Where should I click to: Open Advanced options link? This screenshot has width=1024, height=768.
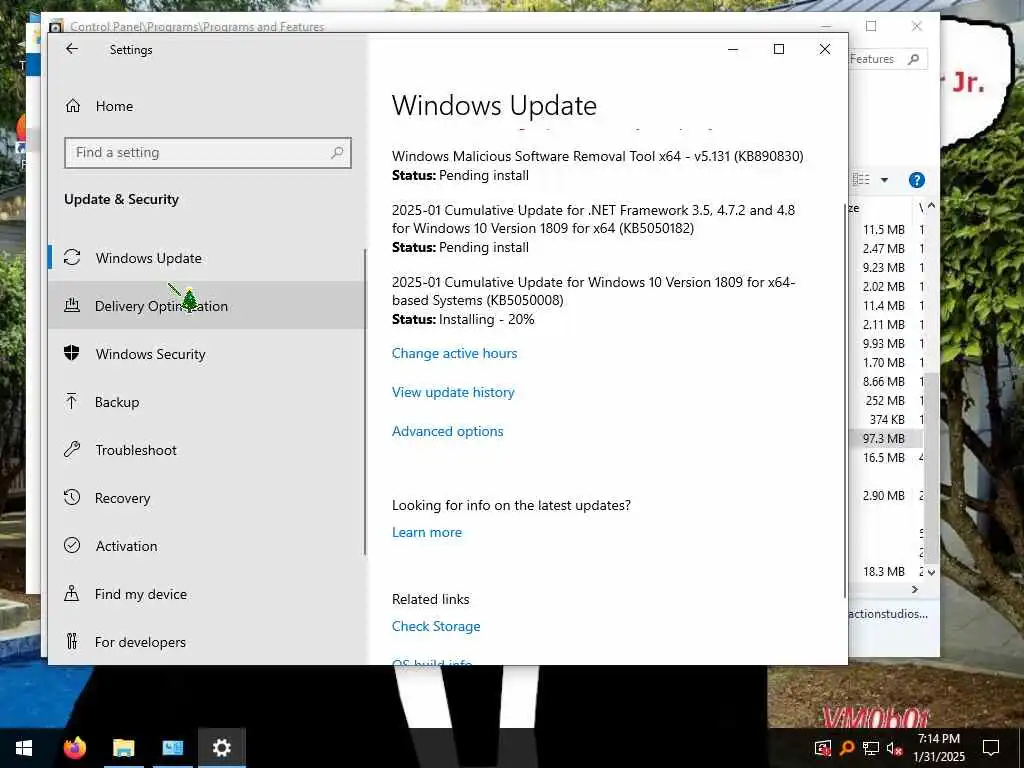447,431
